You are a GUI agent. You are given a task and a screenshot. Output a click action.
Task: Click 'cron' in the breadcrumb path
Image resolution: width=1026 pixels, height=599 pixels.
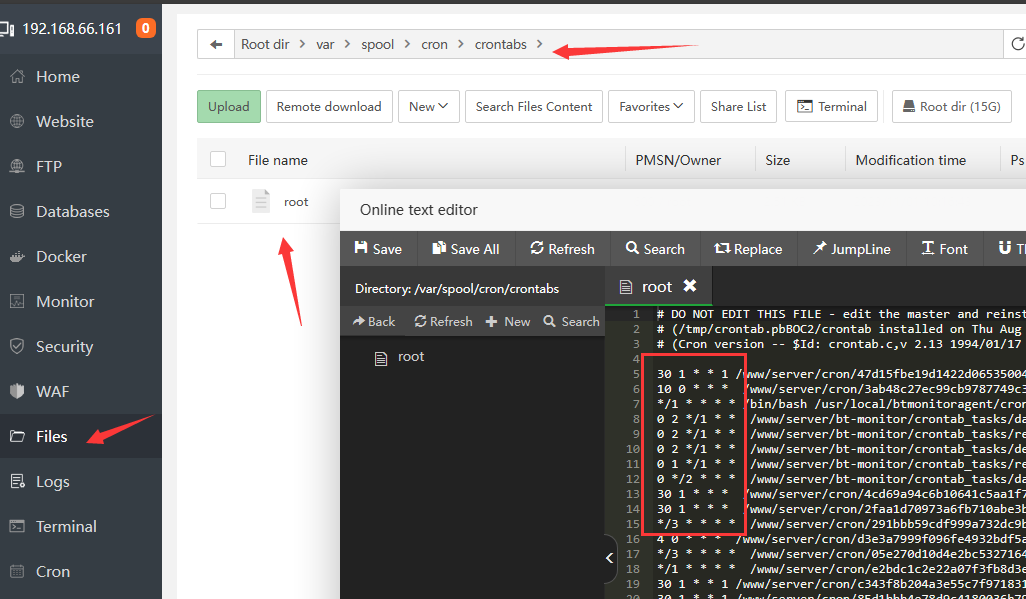pyautogui.click(x=434, y=45)
